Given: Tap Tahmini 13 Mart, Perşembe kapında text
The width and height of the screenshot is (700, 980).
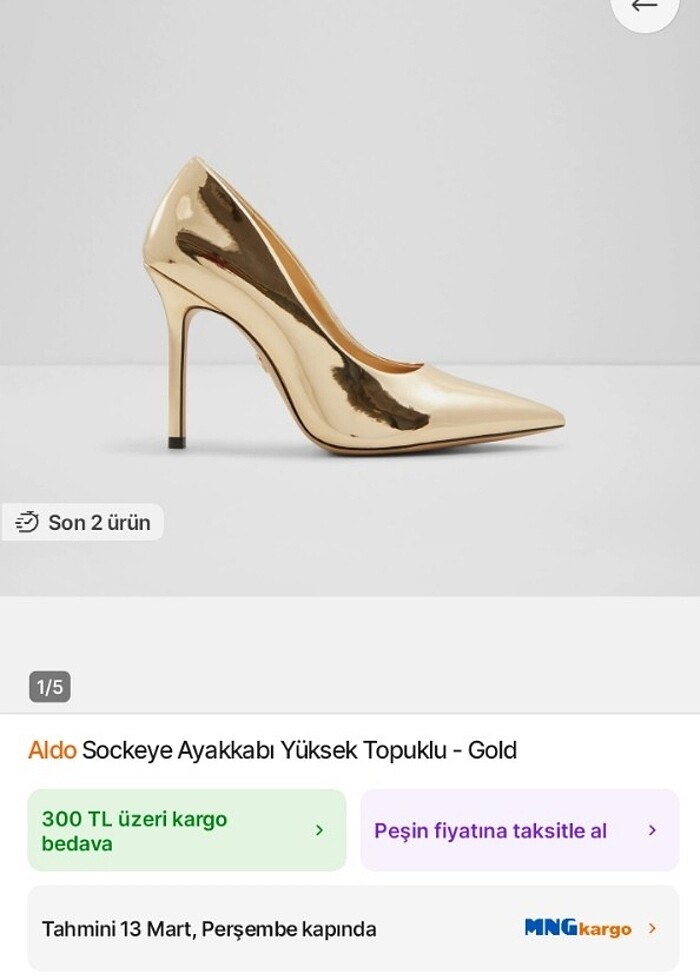Looking at the screenshot, I should (x=209, y=929).
